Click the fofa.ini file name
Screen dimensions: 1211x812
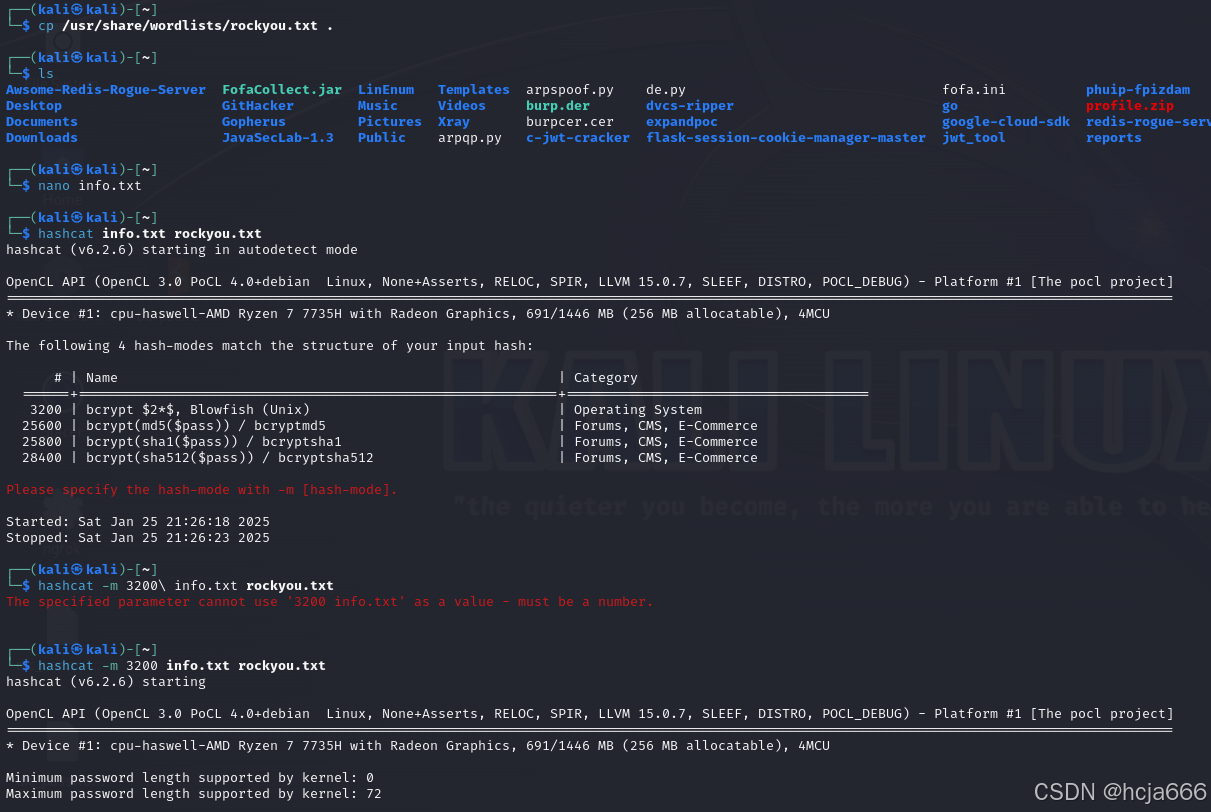(974, 90)
